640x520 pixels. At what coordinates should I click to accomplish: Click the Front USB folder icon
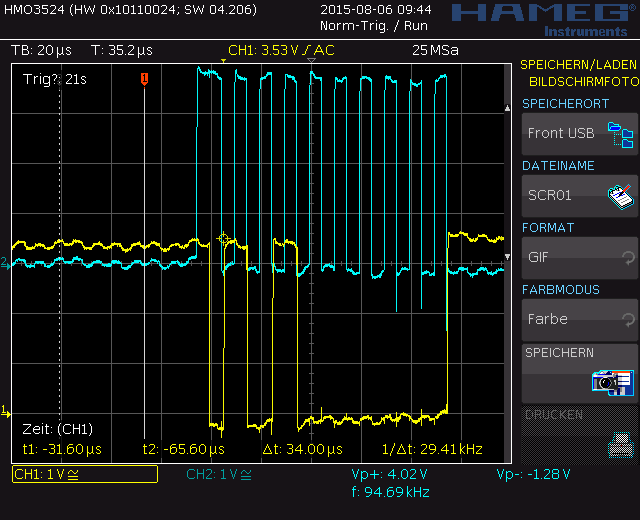pyautogui.click(x=620, y=134)
